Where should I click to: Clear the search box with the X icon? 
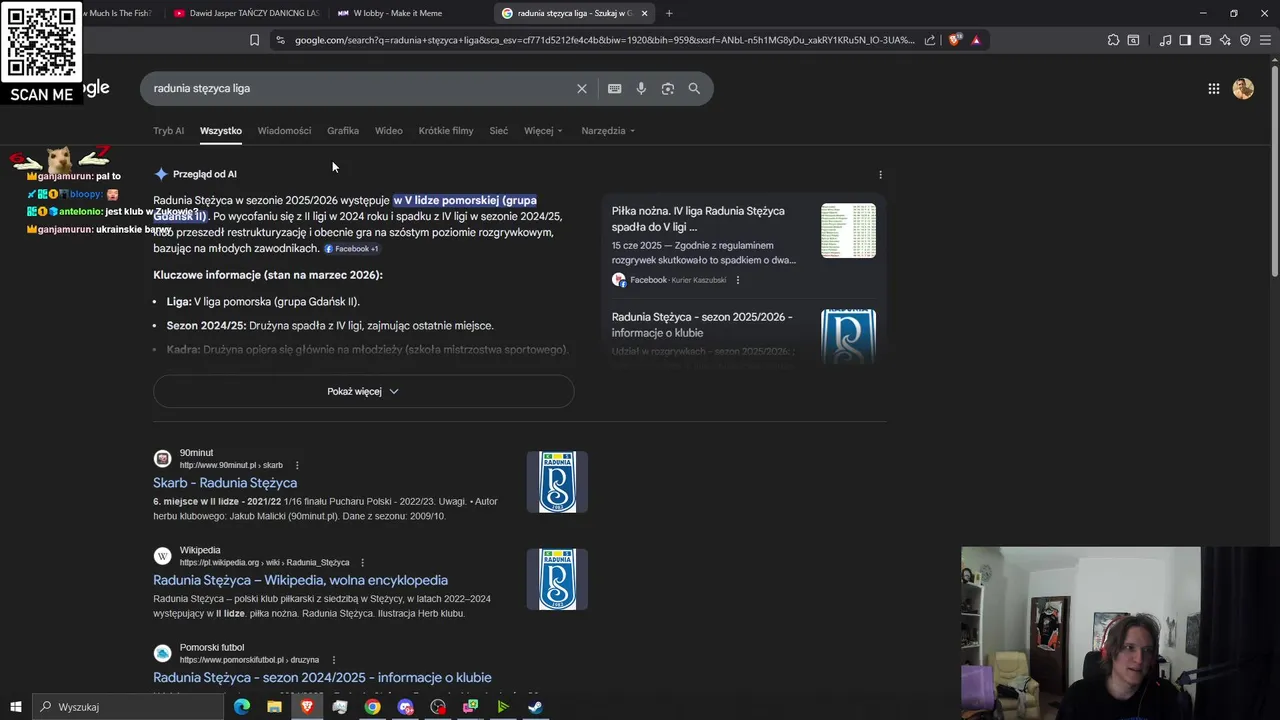(582, 88)
